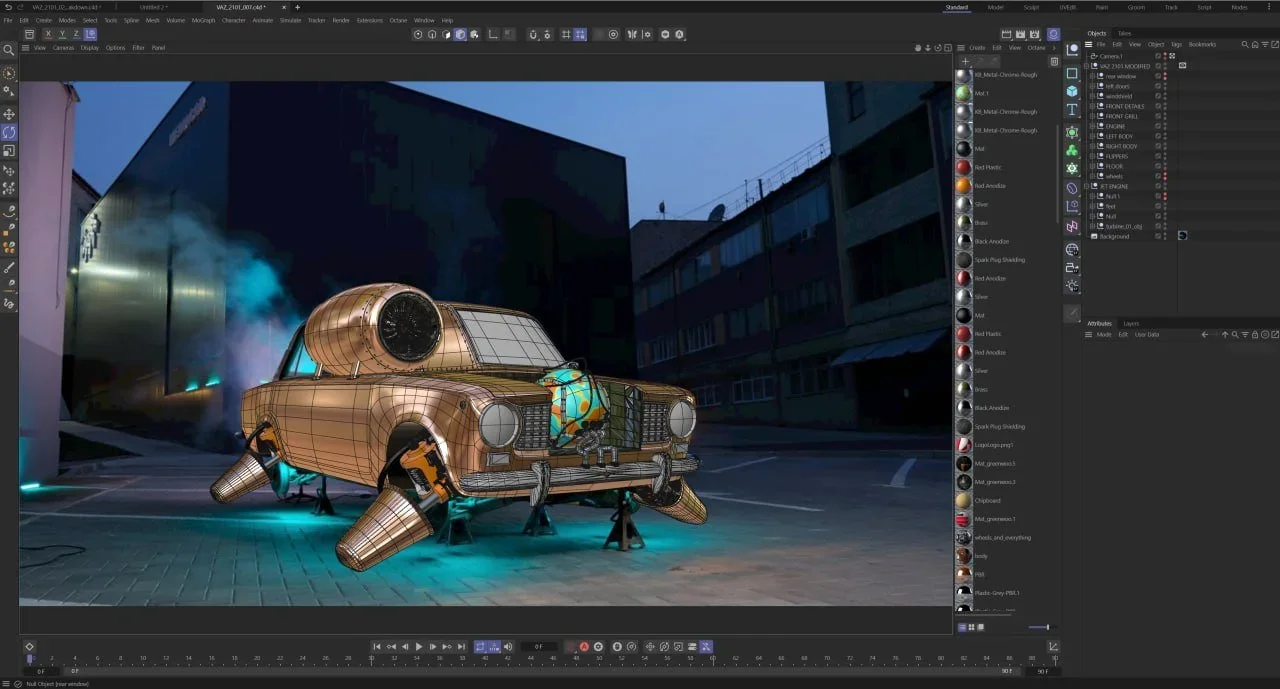Expand the ENGINE object

[x=1092, y=126]
